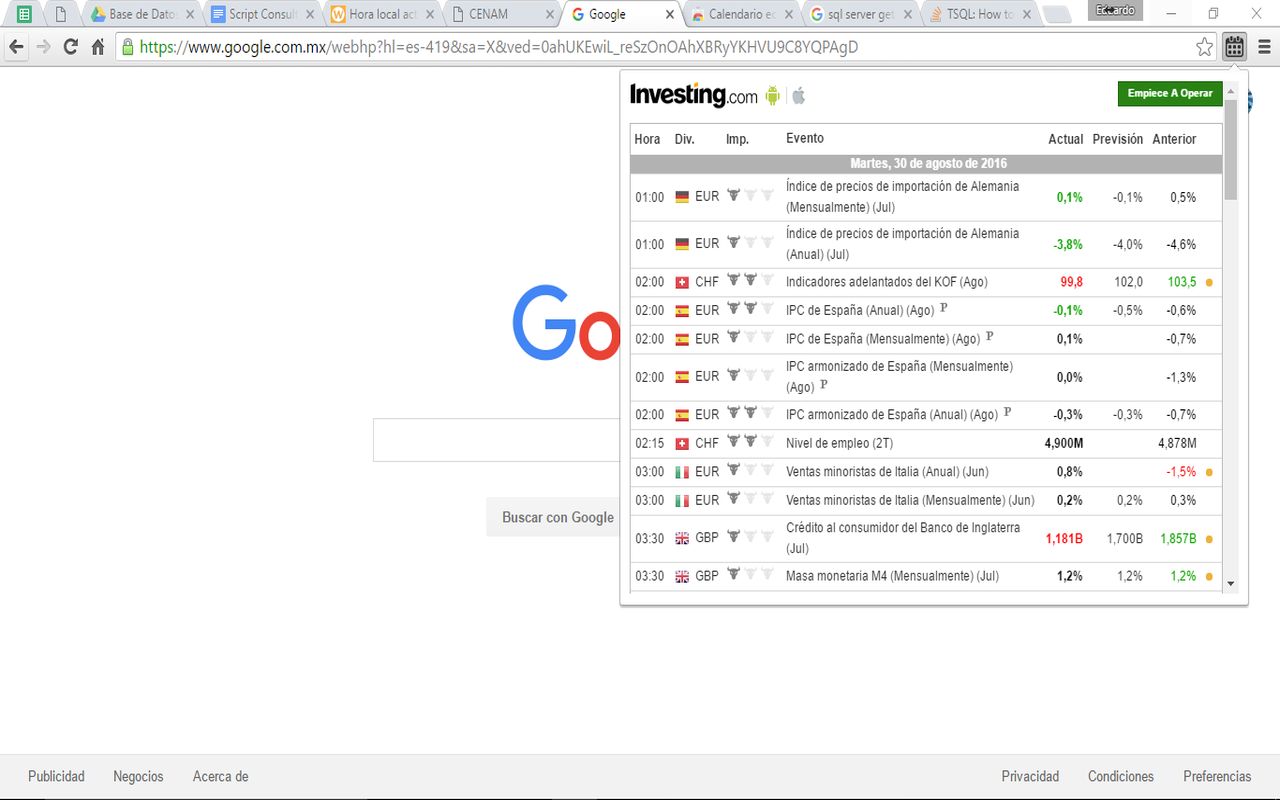The image size is (1280, 800).
Task: Open the economic calendar extension icon
Action: pos(1235,47)
